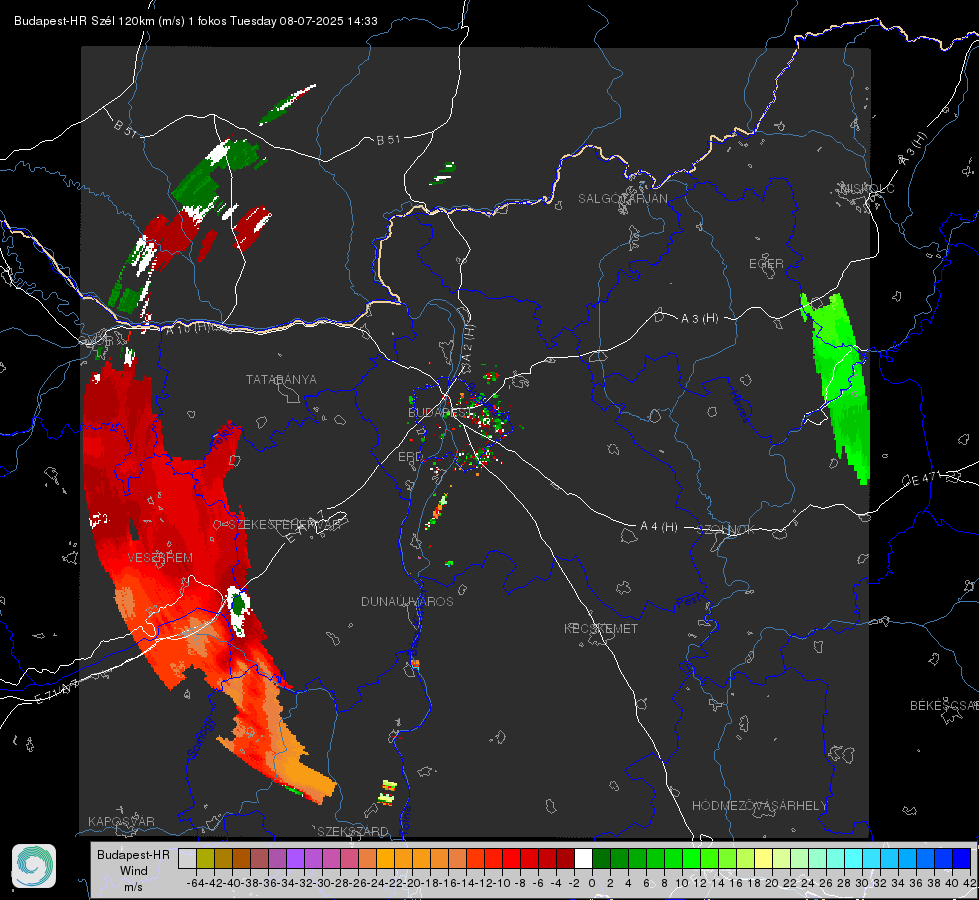Click the ERD town label
979x900 pixels.
(410, 457)
